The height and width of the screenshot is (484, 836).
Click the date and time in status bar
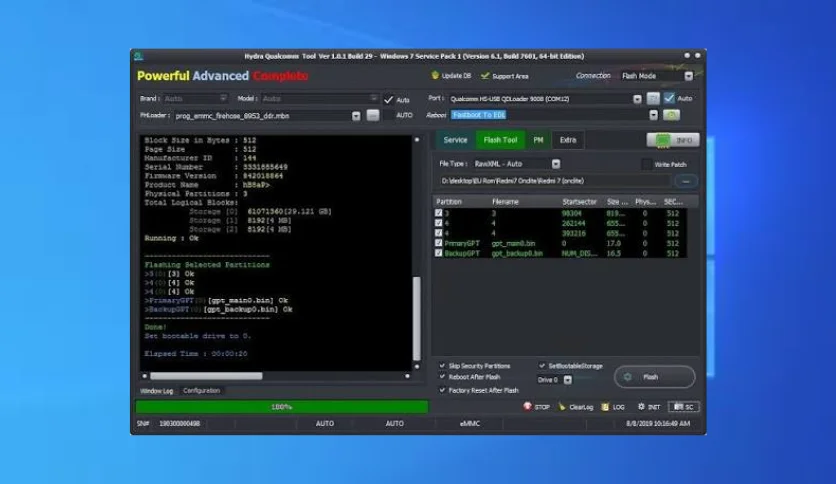coord(658,423)
